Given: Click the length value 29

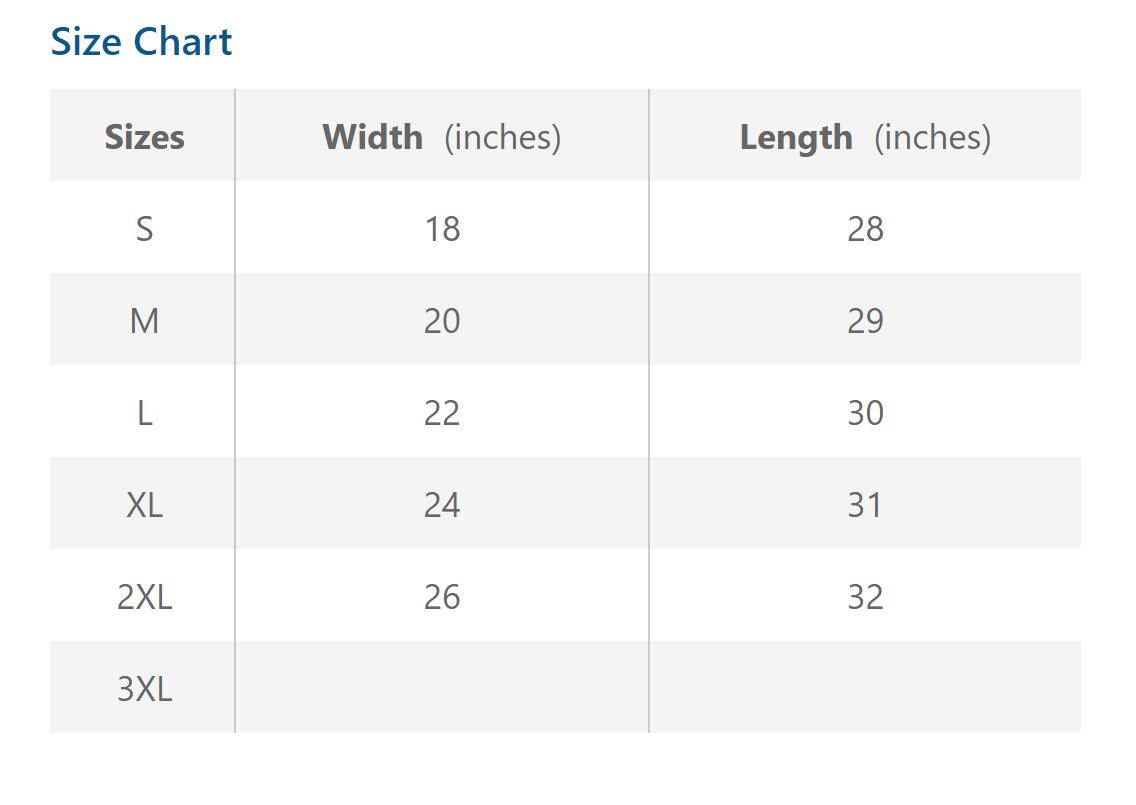Looking at the screenshot, I should click(865, 321).
